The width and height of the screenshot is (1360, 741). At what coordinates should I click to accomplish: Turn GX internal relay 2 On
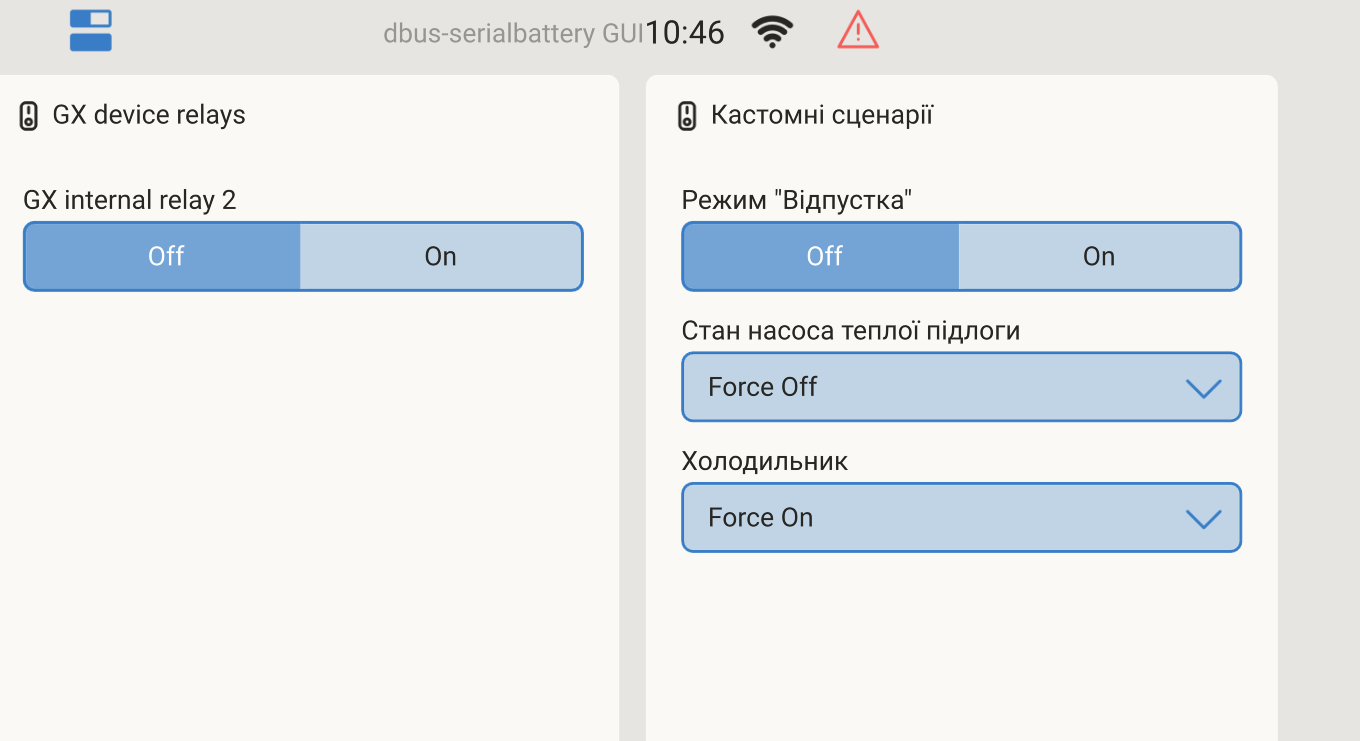coord(440,257)
